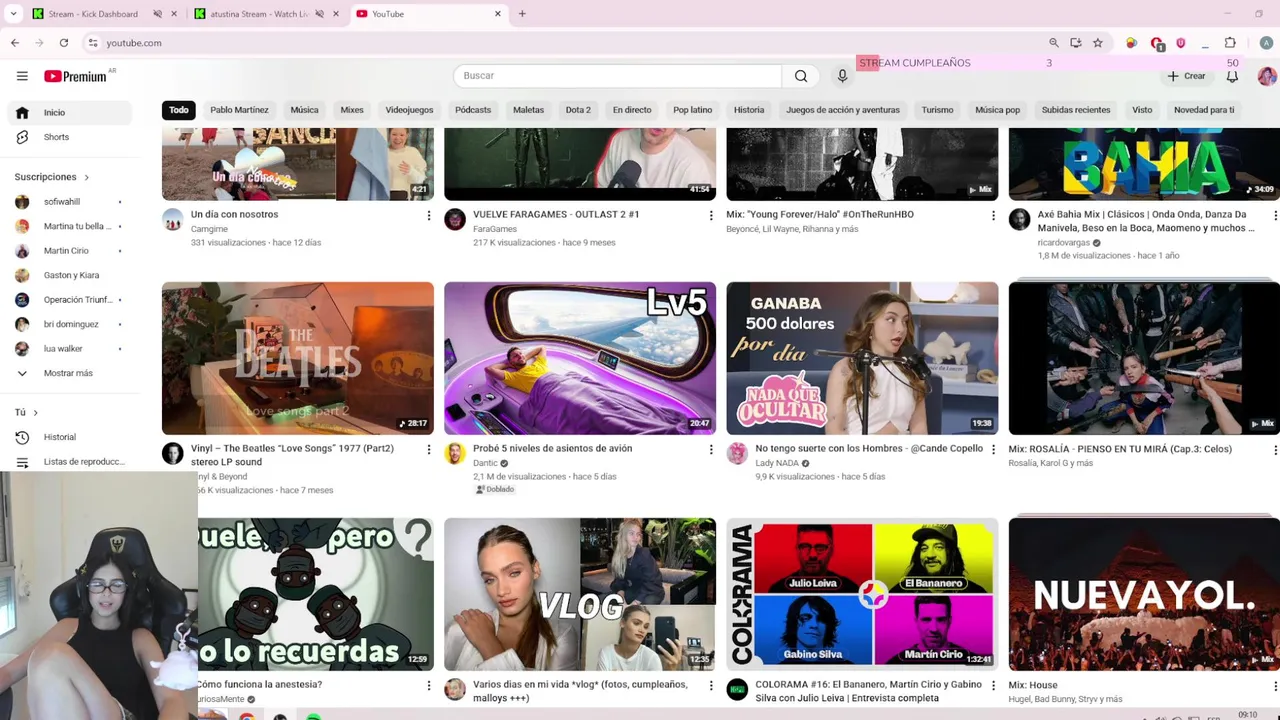Go to Inicio in sidebar
The image size is (1280, 720).
point(69,112)
